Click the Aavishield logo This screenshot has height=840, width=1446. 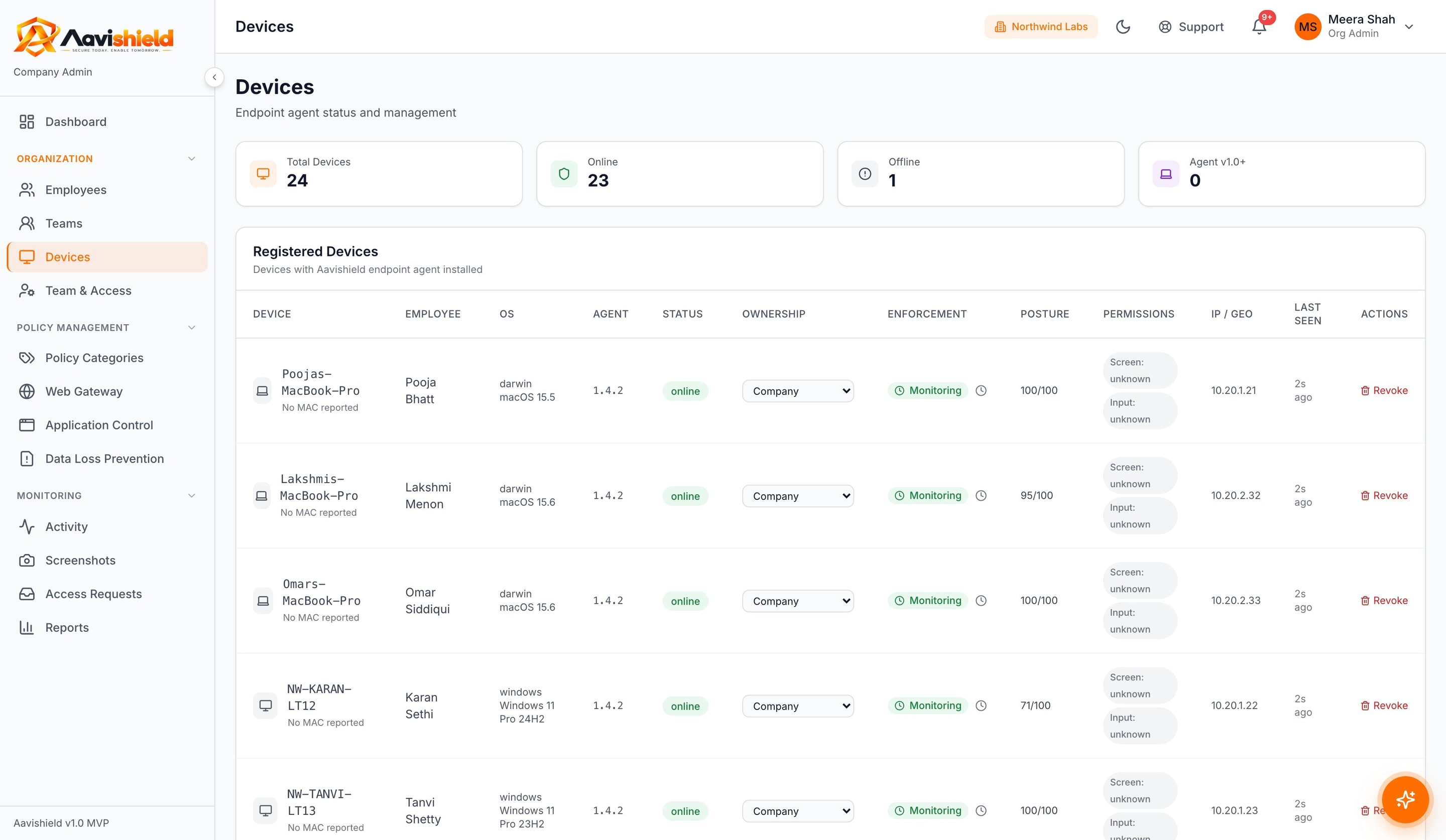point(93,37)
